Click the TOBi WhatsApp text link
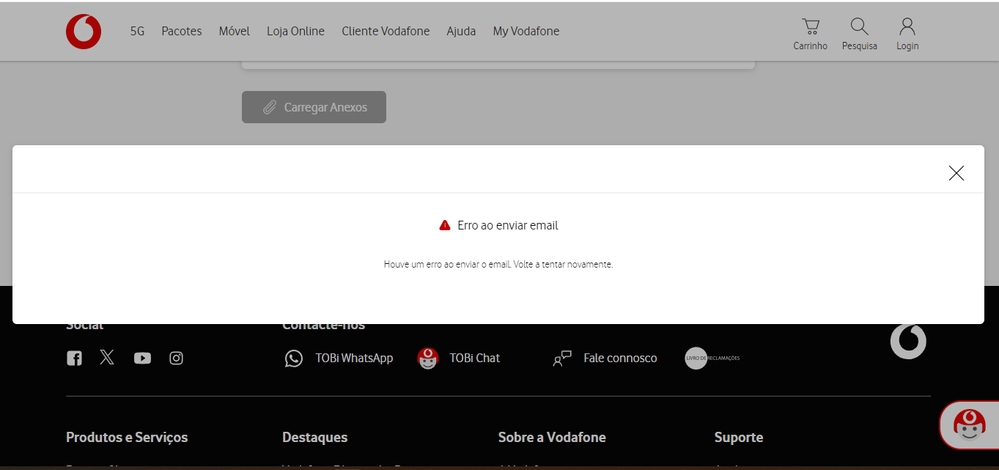Screen dimensions: 999x470 354,358
